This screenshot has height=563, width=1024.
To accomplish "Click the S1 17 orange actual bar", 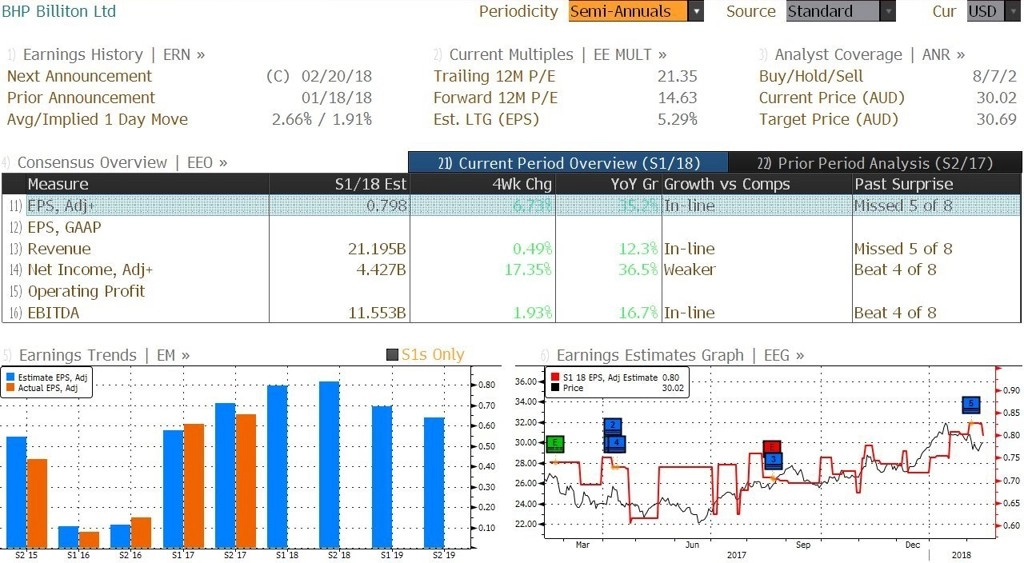I will [194, 486].
